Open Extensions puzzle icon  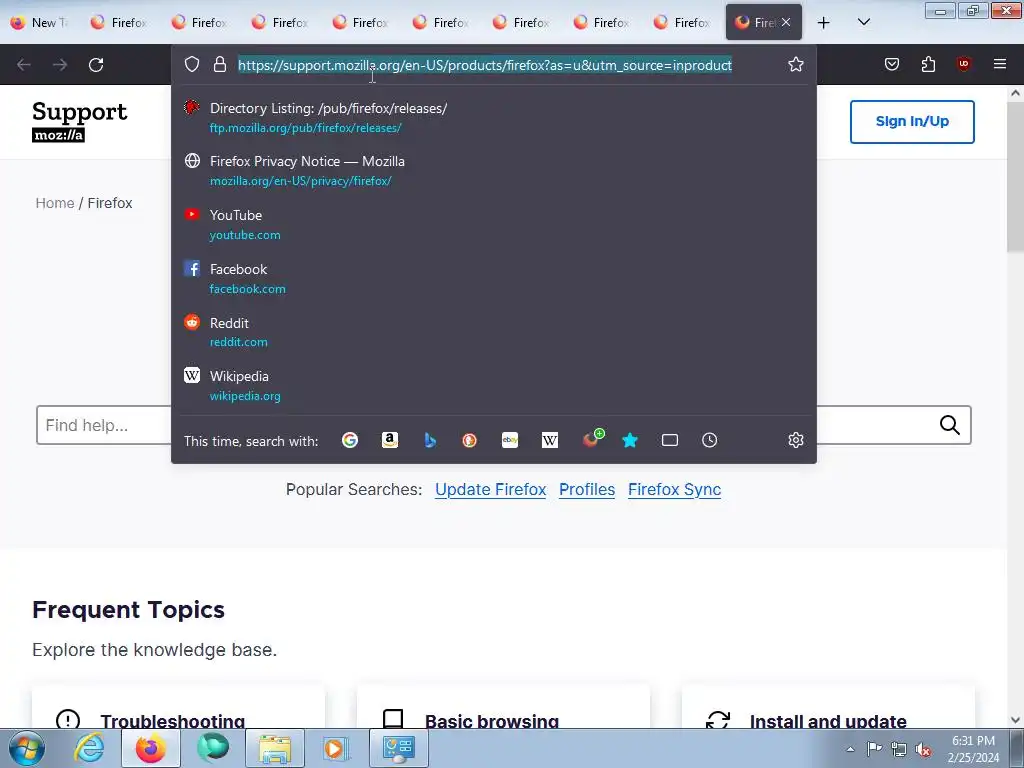[x=928, y=64]
